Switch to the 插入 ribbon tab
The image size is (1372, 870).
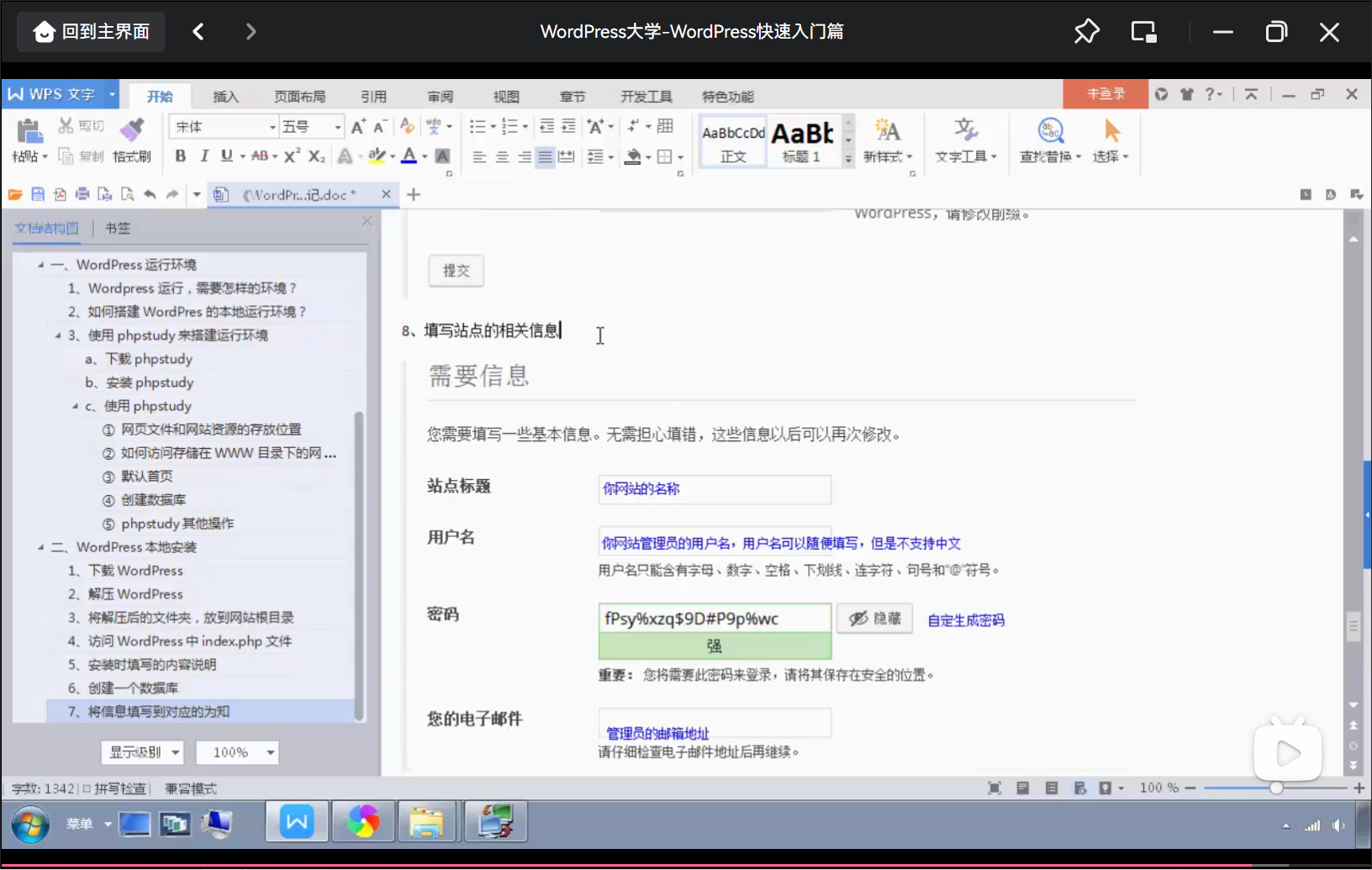[225, 96]
